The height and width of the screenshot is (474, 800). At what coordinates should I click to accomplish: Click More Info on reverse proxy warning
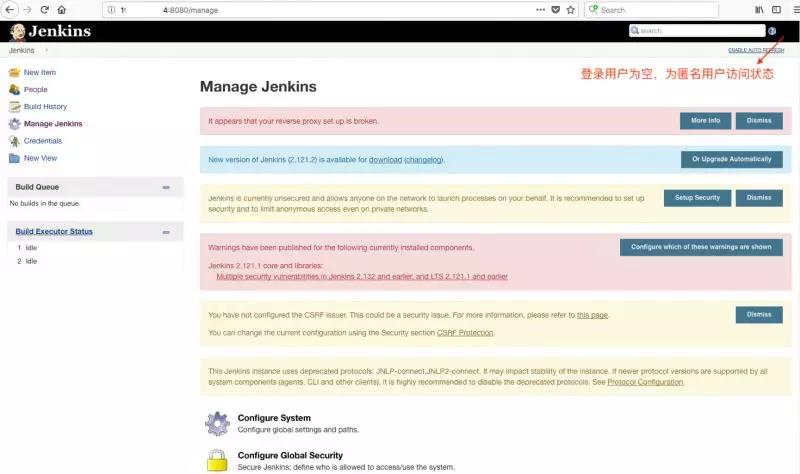705,121
